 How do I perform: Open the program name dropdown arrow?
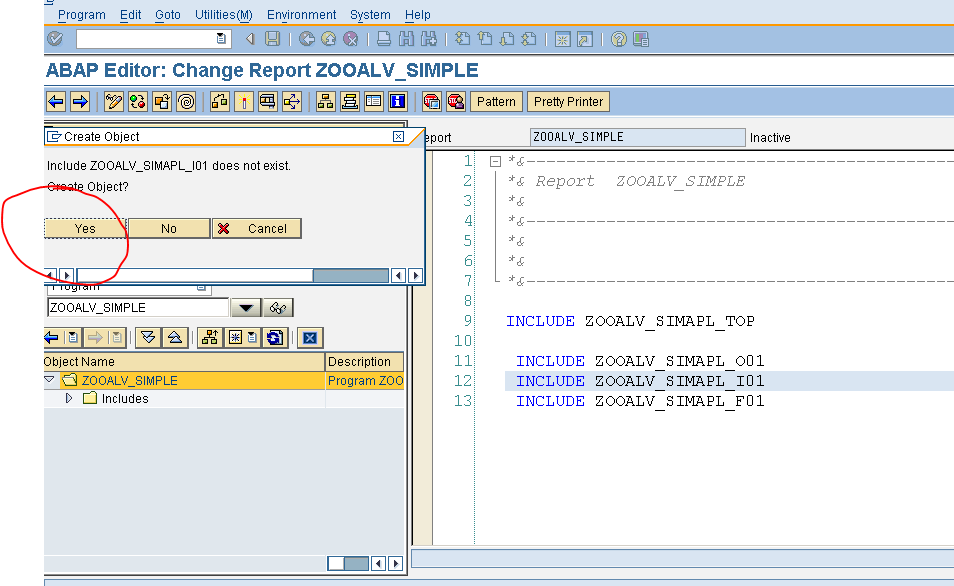[x=246, y=308]
